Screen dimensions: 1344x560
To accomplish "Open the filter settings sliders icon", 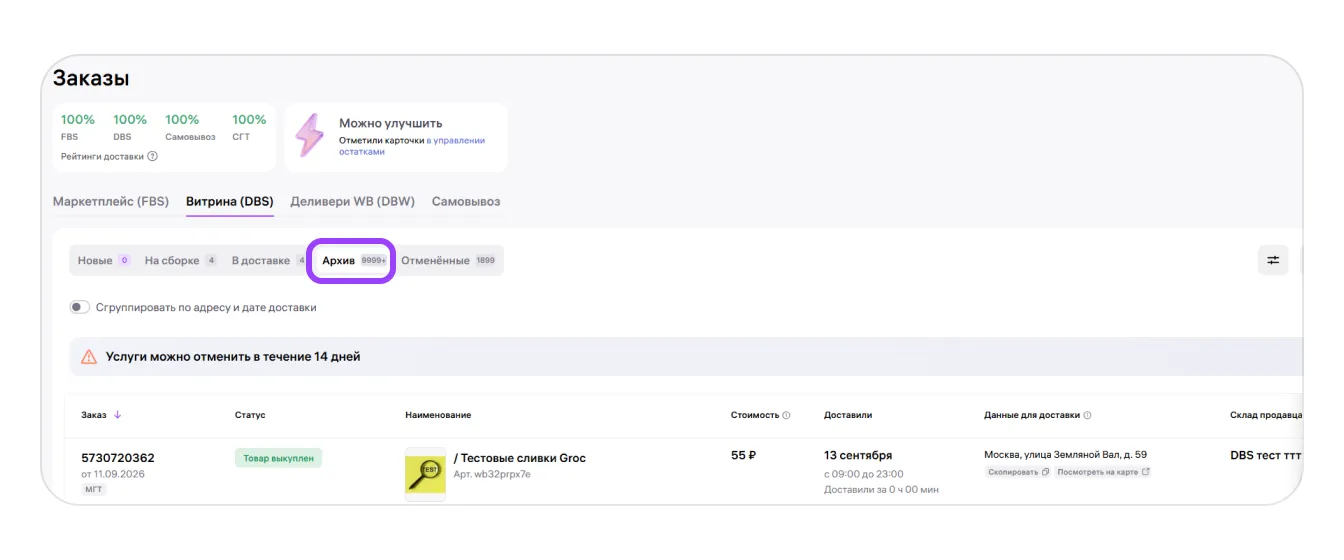I will click(1273, 260).
